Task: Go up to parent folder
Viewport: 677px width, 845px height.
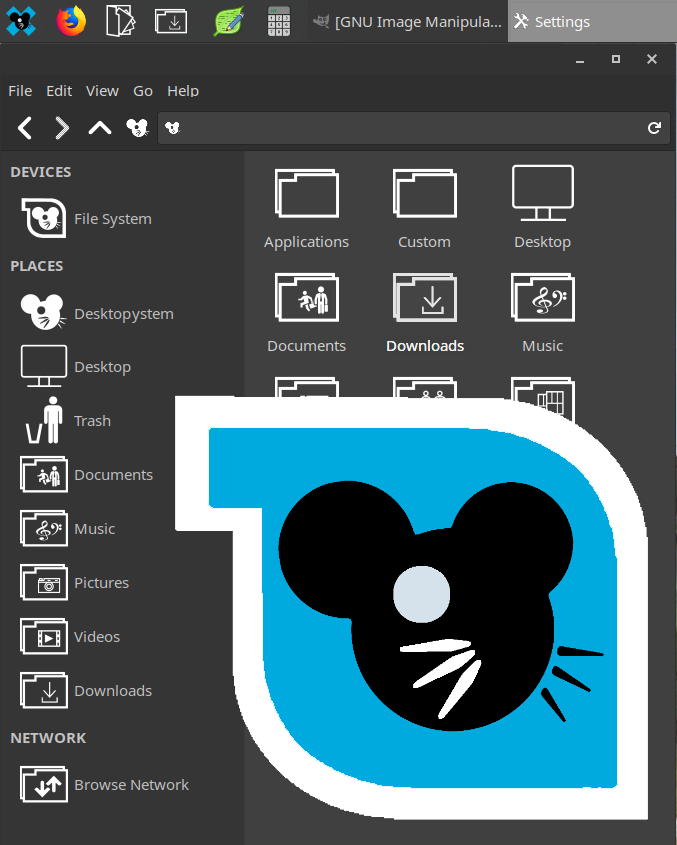Action: click(100, 128)
